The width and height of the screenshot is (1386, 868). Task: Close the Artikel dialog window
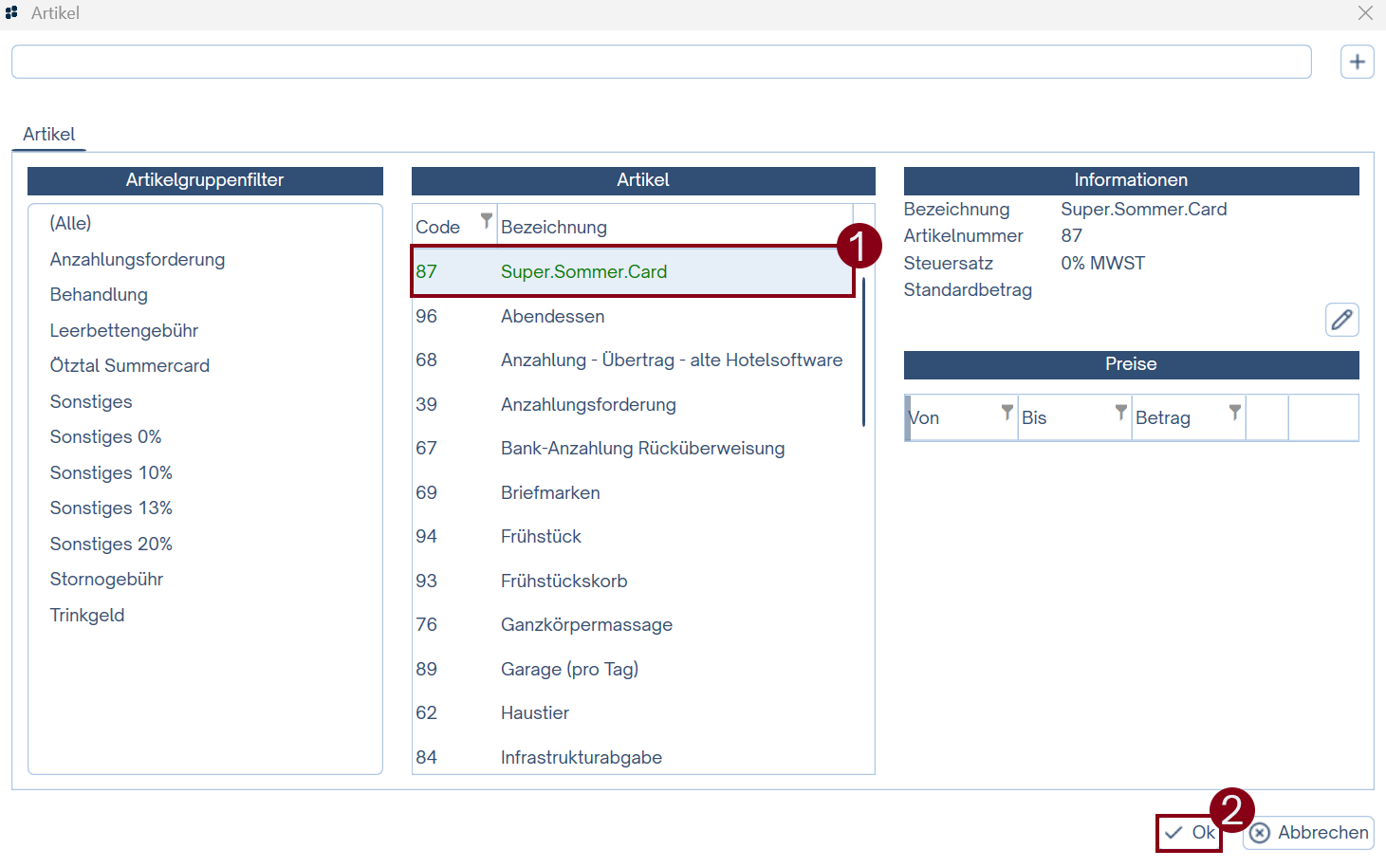[1365, 13]
